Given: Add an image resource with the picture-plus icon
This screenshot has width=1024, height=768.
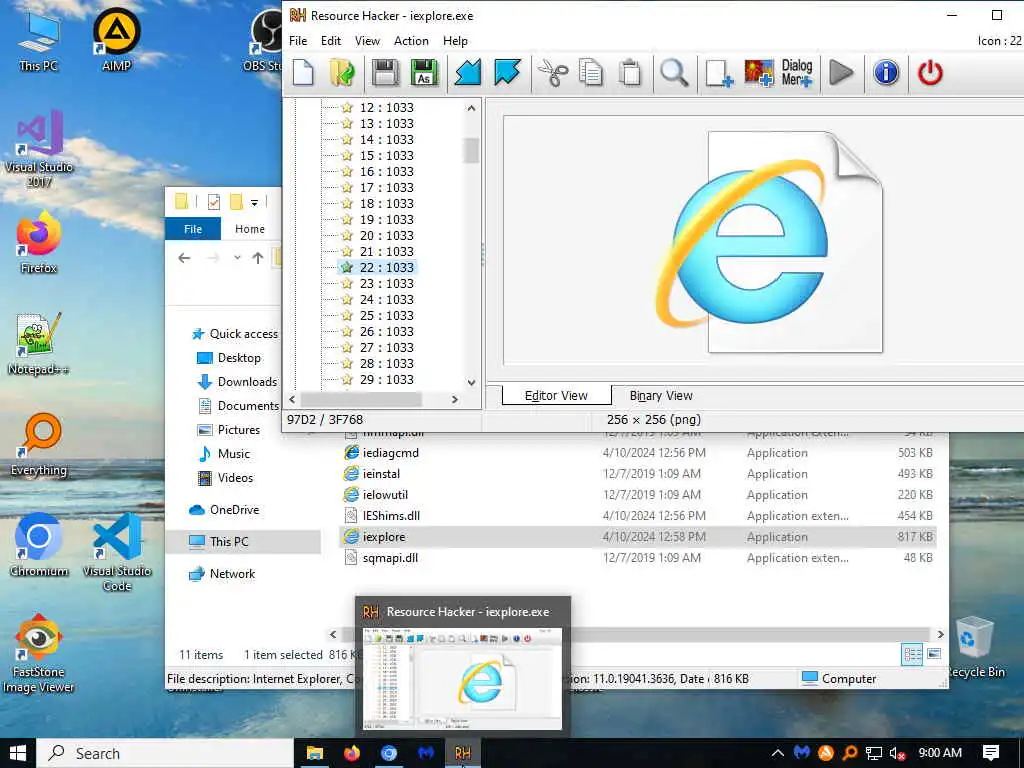Looking at the screenshot, I should point(758,72).
